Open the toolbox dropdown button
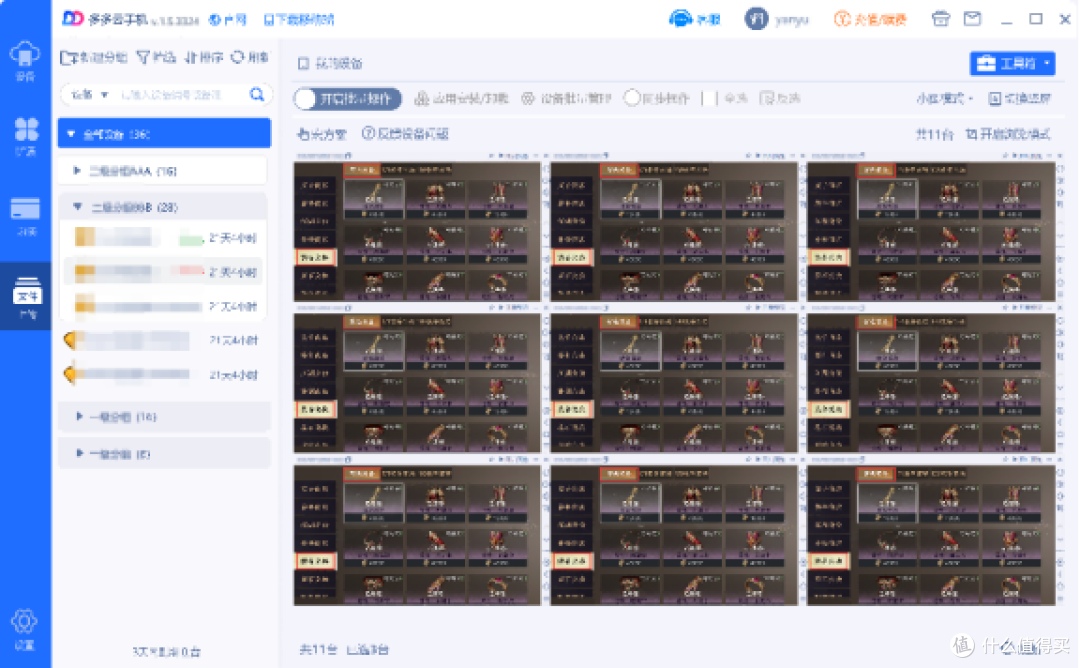The image size is (1080, 668). (1012, 64)
